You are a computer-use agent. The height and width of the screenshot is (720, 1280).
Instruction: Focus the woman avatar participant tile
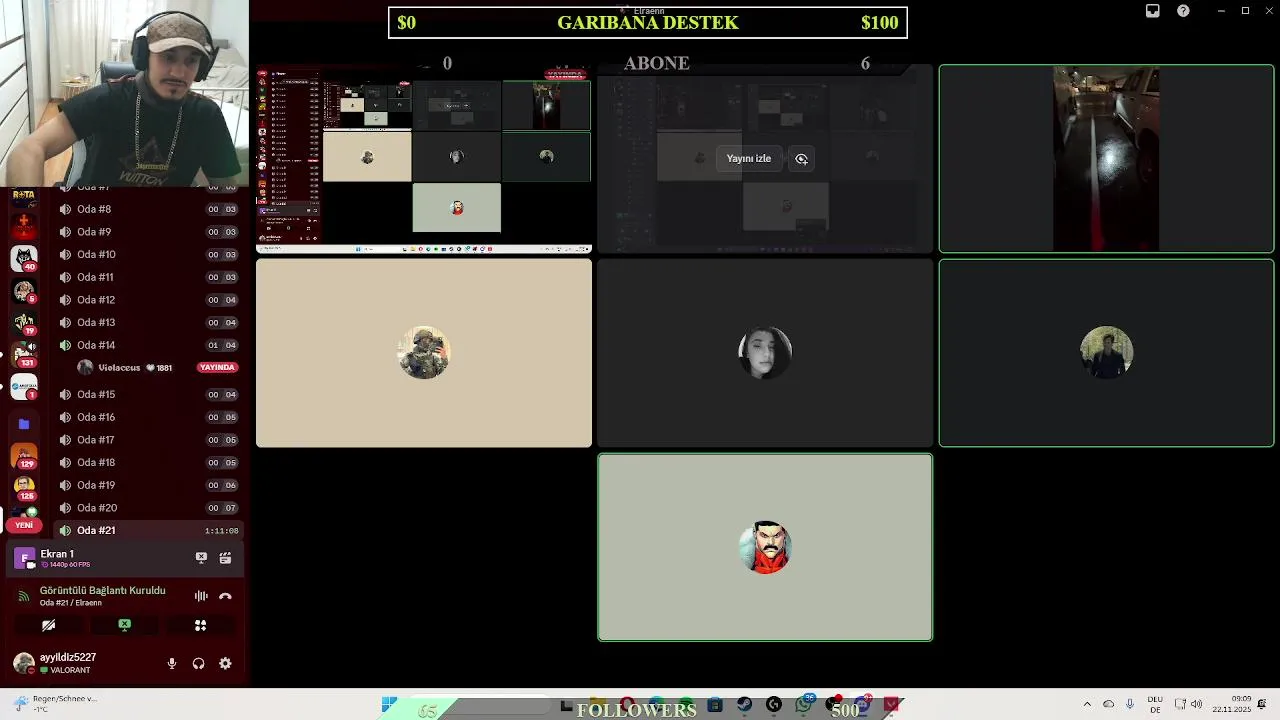(765, 353)
